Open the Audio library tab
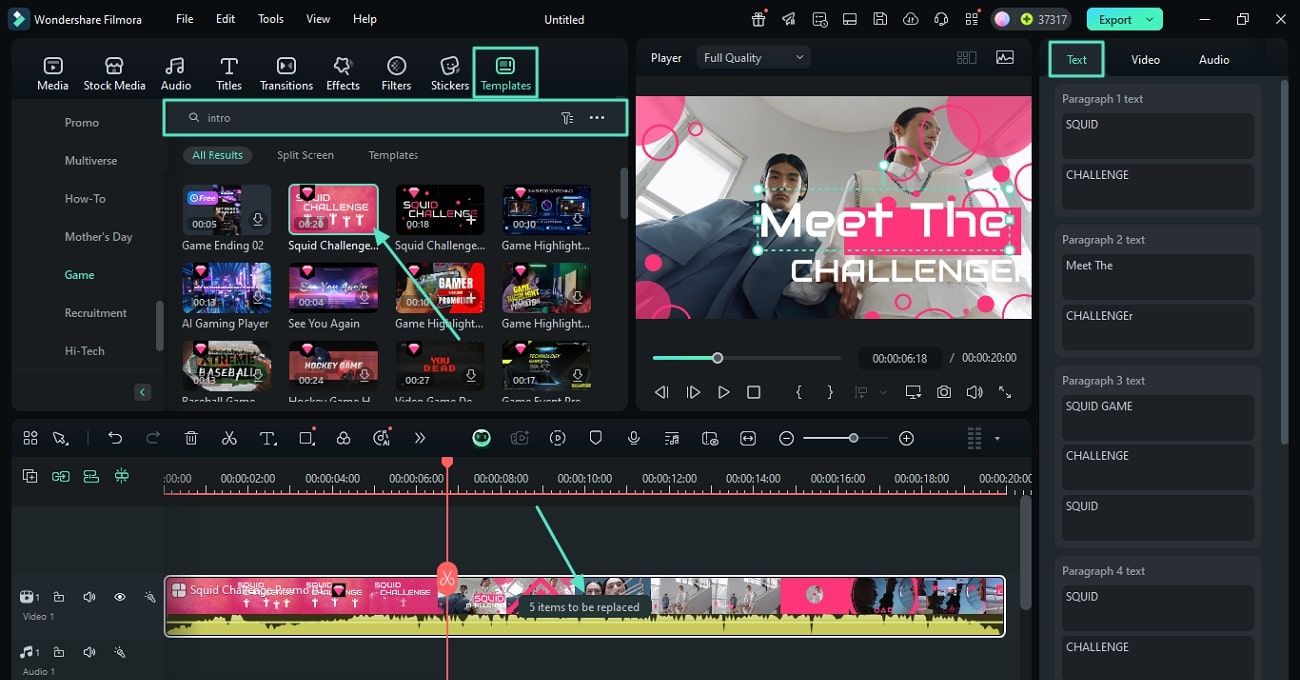Viewport: 1300px width, 680px height. tap(176, 74)
